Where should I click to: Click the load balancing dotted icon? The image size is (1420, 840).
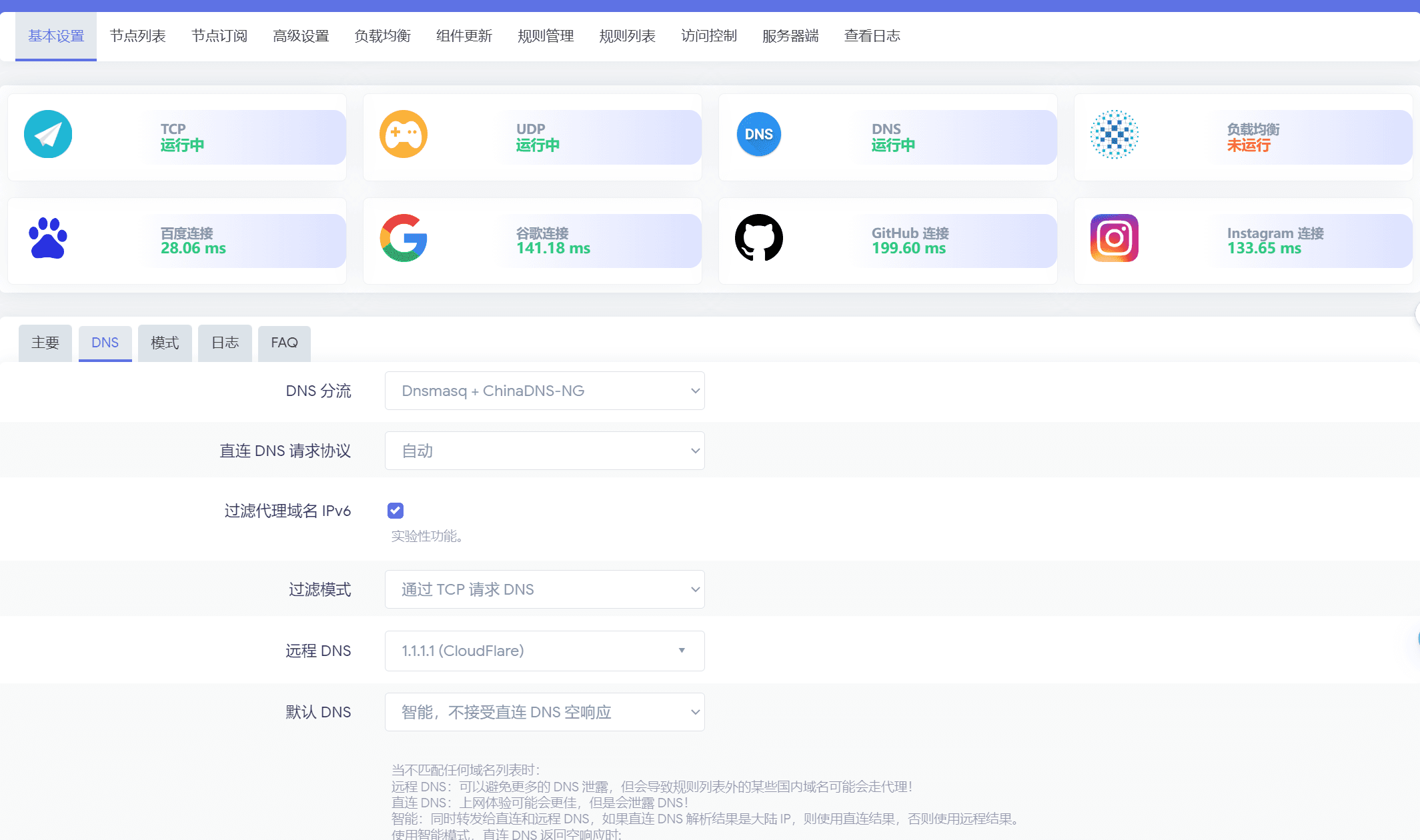[x=1114, y=134]
